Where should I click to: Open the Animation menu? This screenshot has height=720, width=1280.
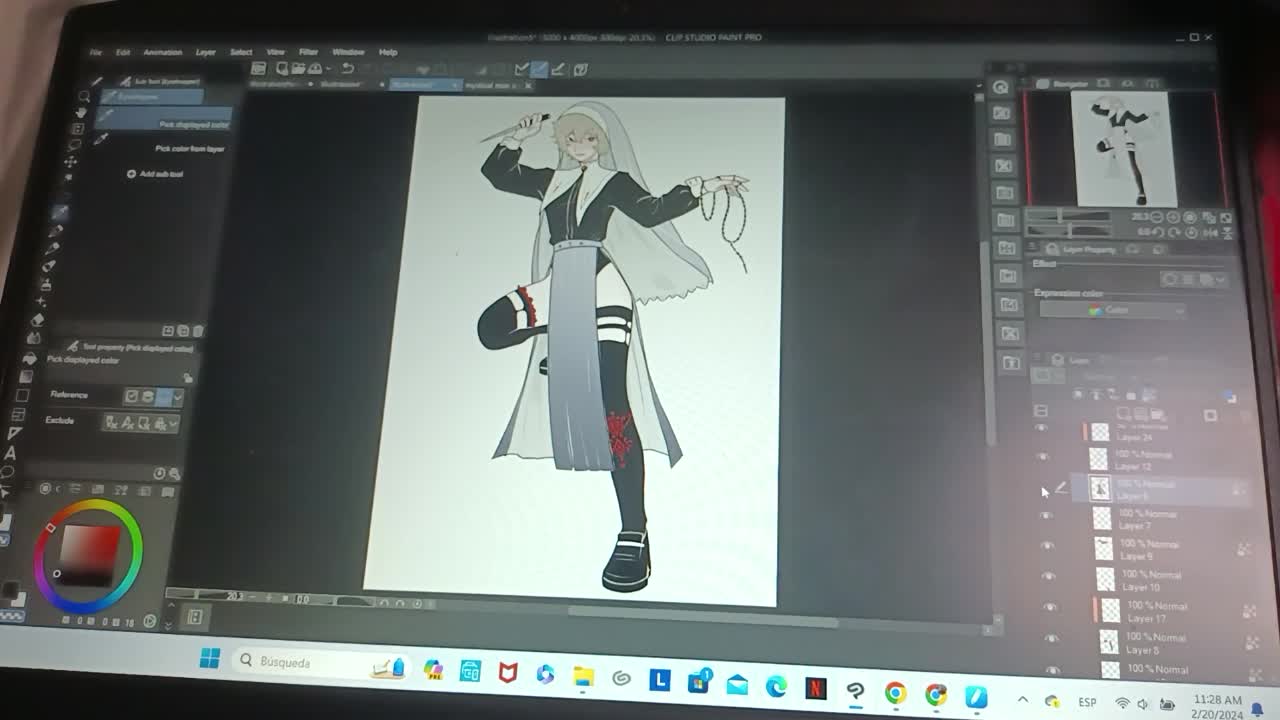point(162,52)
